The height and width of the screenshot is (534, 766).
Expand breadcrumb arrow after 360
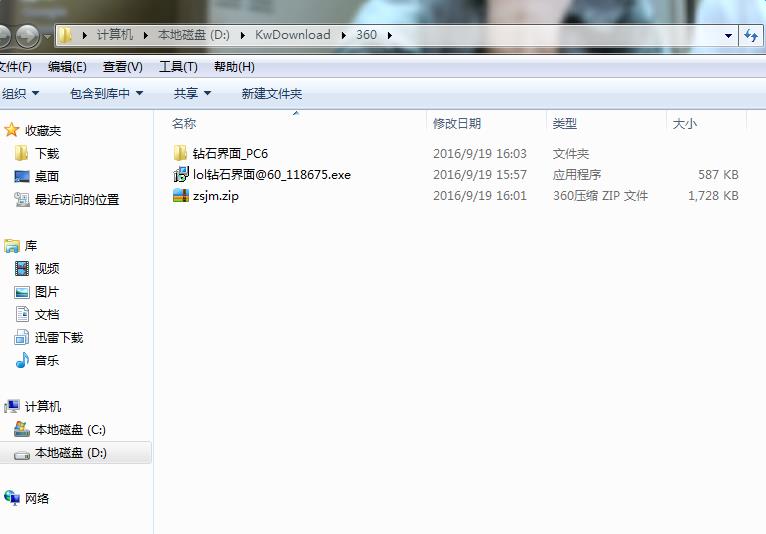(x=389, y=35)
